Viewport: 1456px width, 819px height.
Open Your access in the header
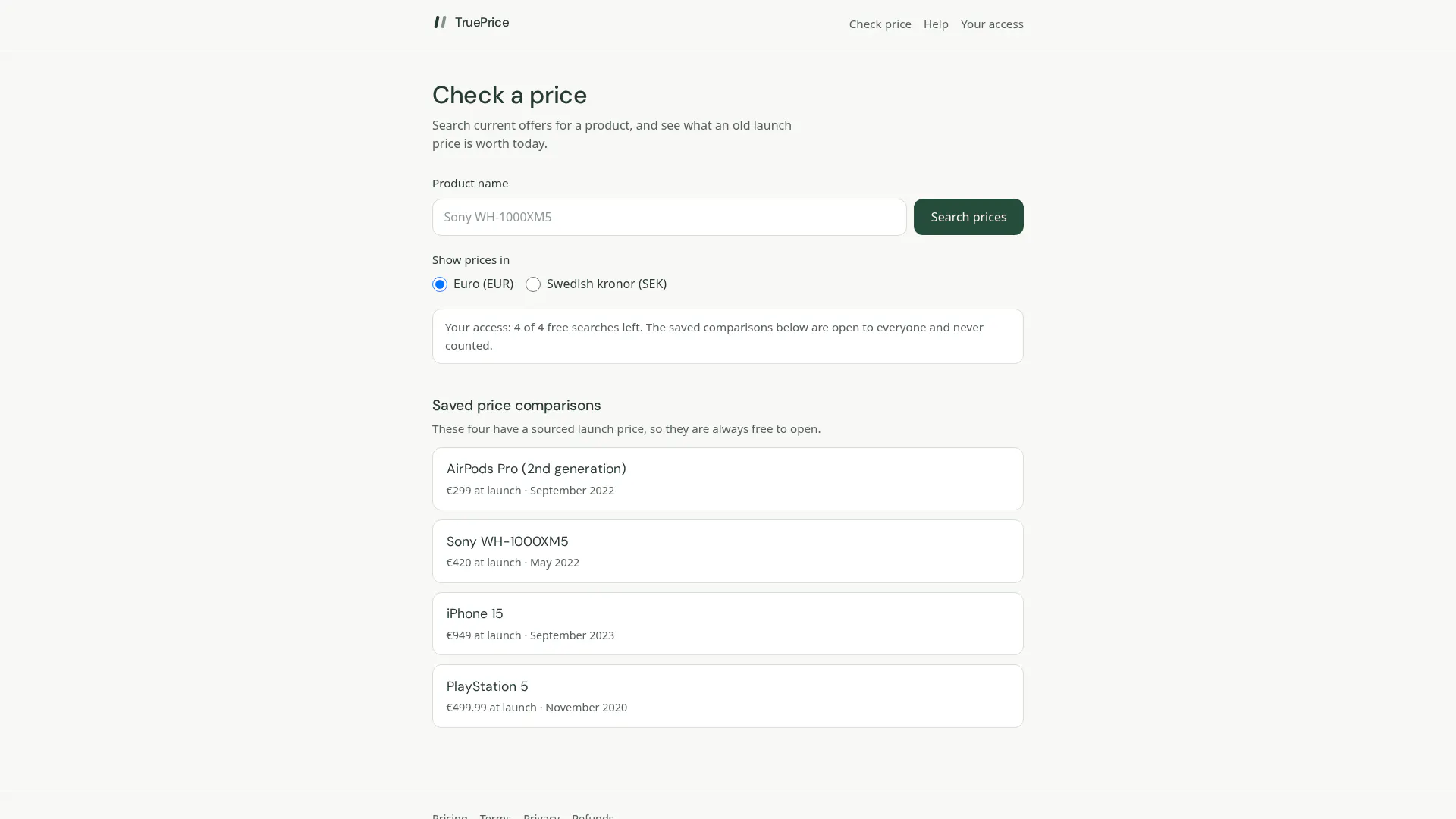[991, 24]
